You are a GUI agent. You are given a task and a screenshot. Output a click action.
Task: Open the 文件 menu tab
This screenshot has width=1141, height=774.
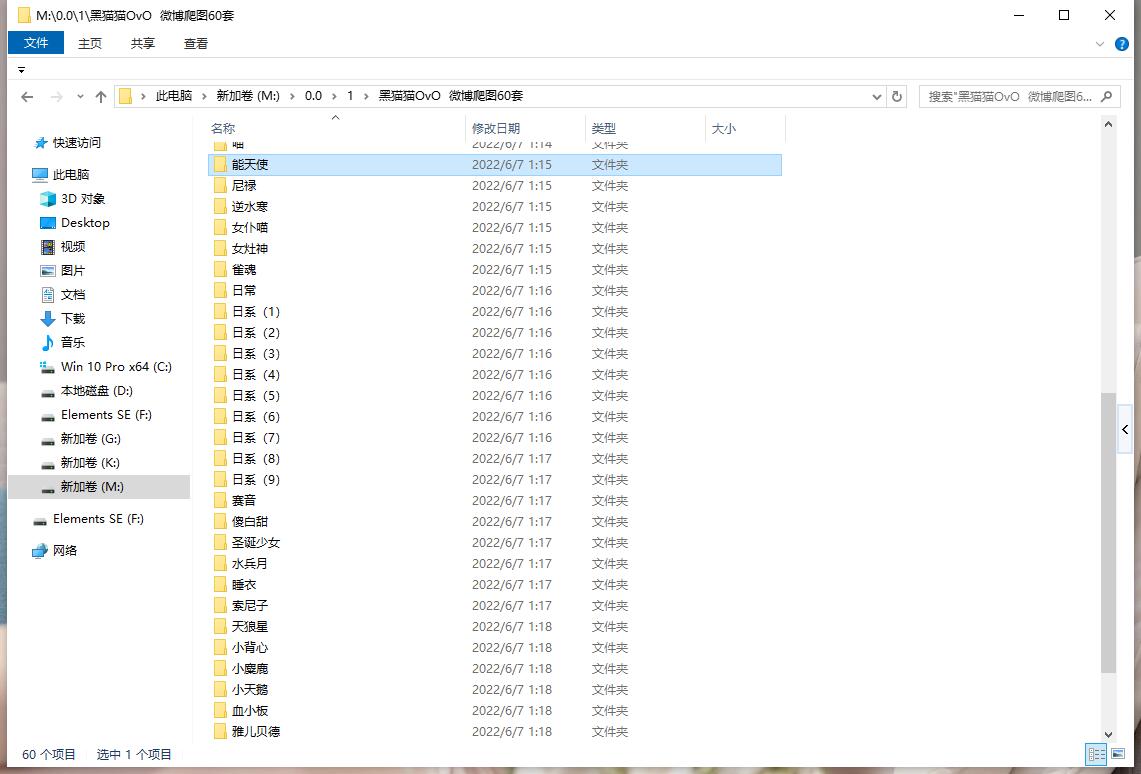click(x=36, y=43)
